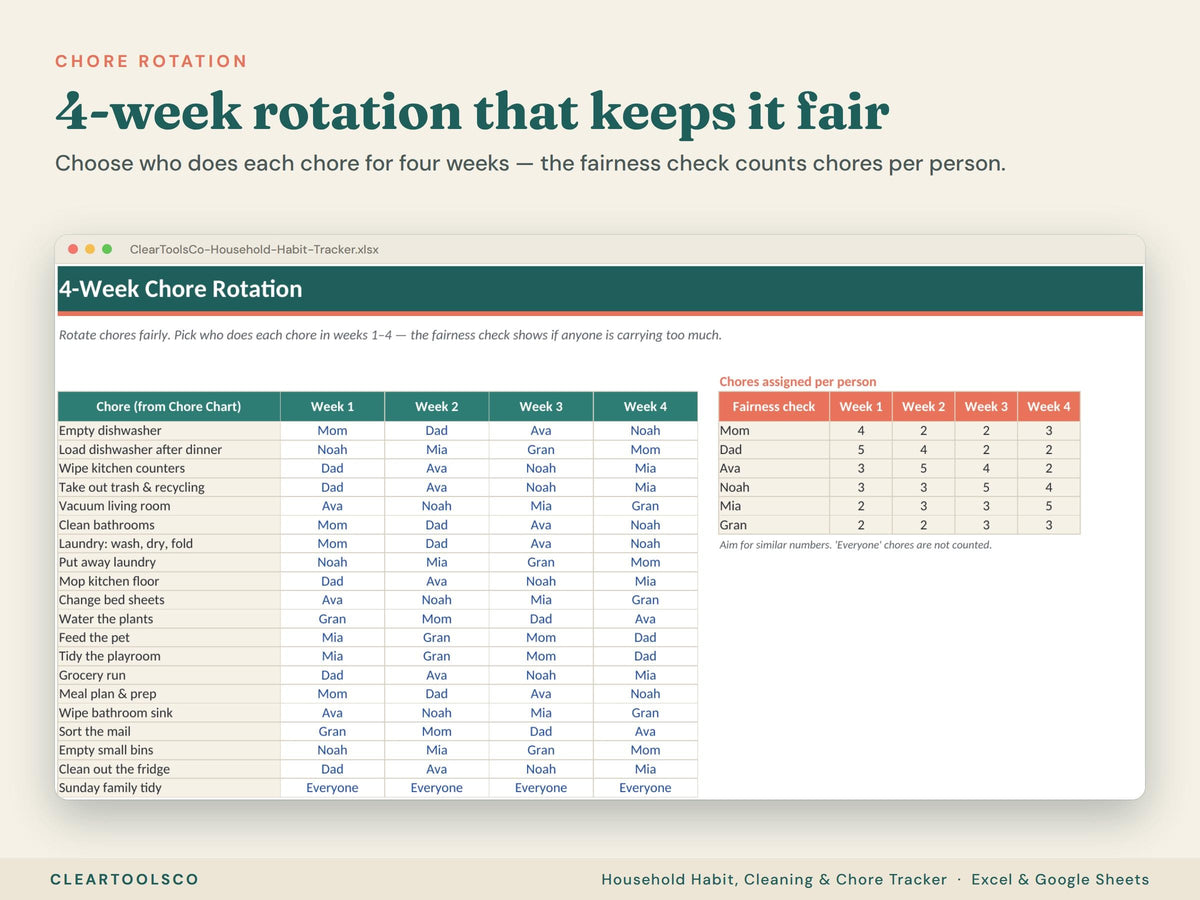Viewport: 1200px width, 900px height.
Task: Select Mom's Week 1 fairness count
Action: (861, 431)
